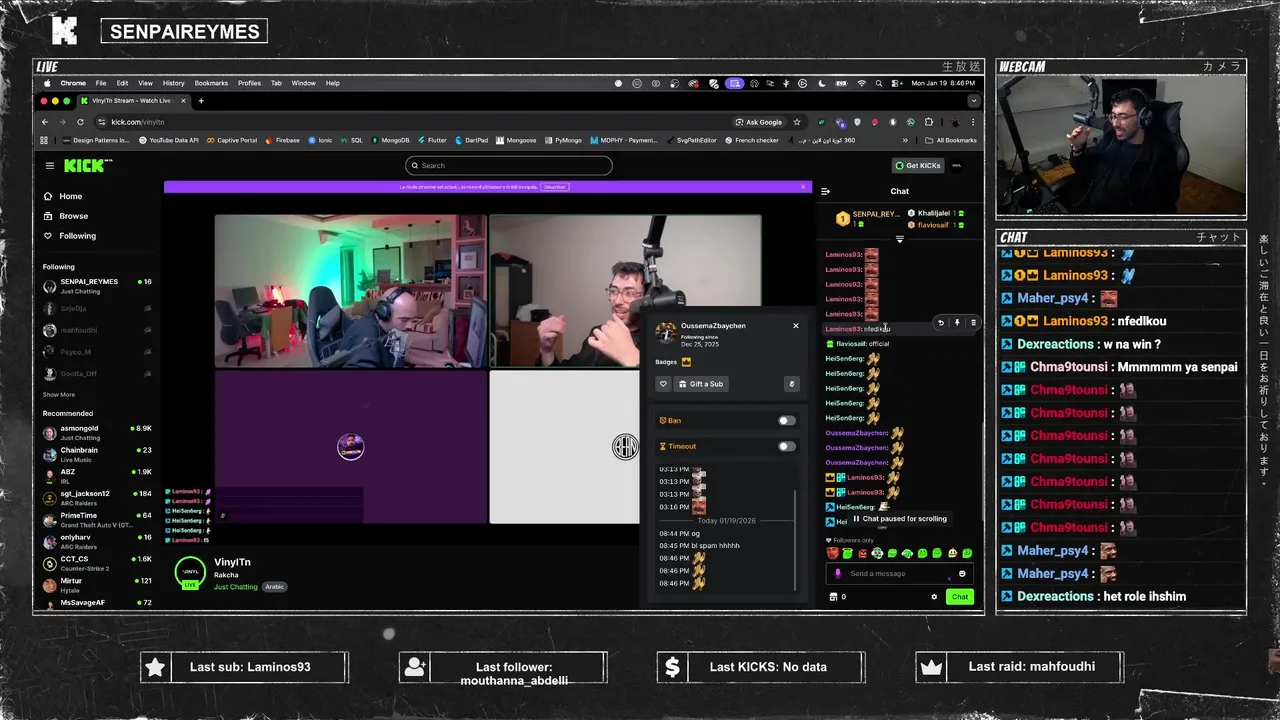Screen dimensions: 1280x720
Task: Open the Chrome Bookmarks menu
Action: [x=211, y=83]
